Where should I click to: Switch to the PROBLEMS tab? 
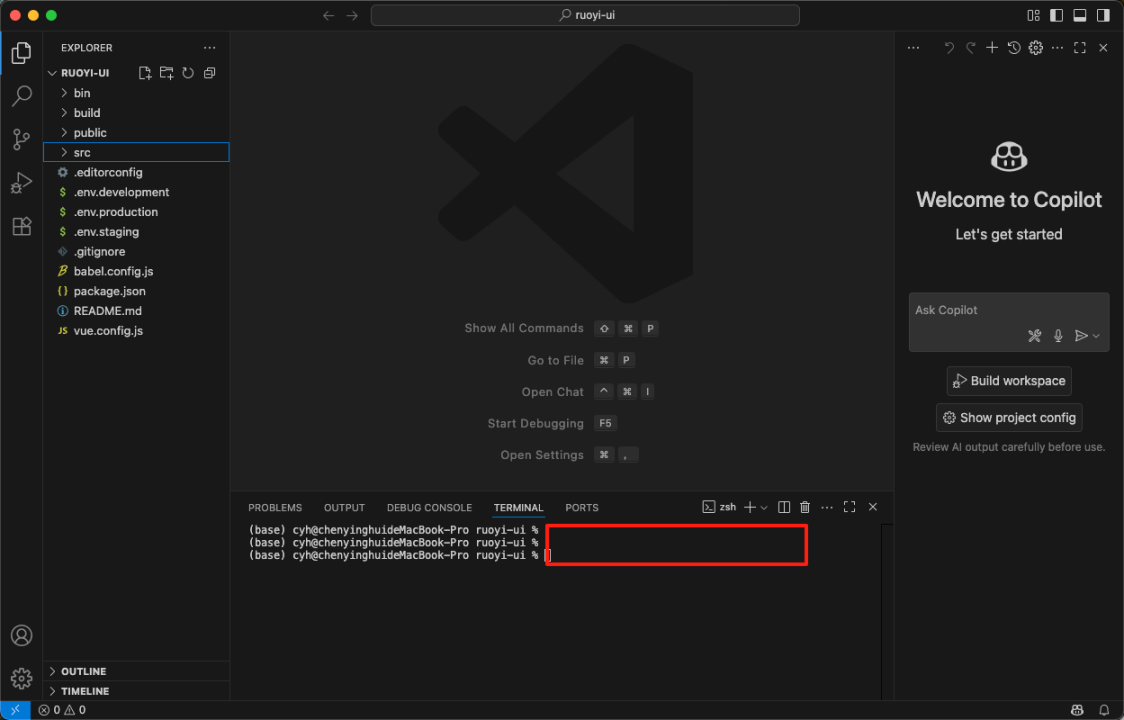275,508
